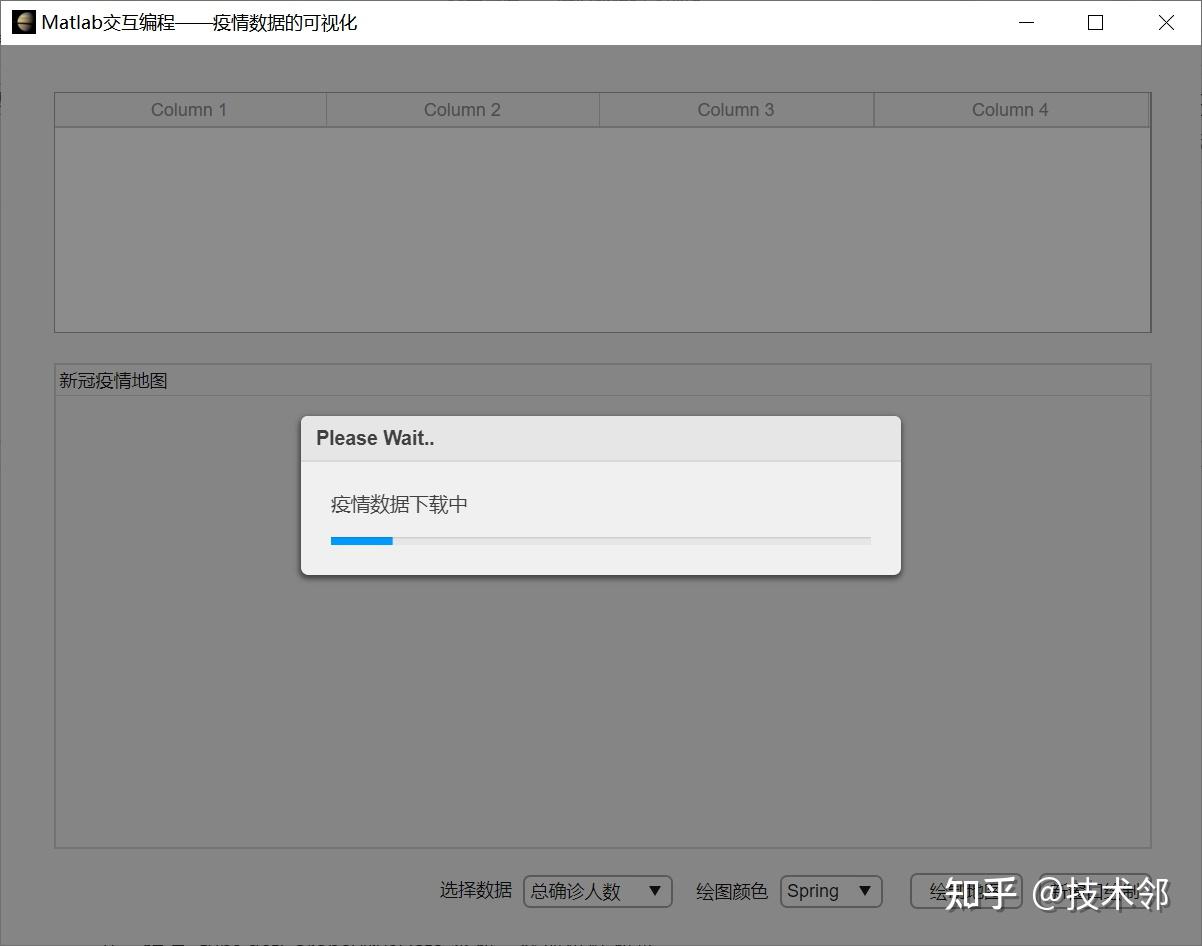
Task: Click the blue download progress bar
Action: [x=361, y=540]
